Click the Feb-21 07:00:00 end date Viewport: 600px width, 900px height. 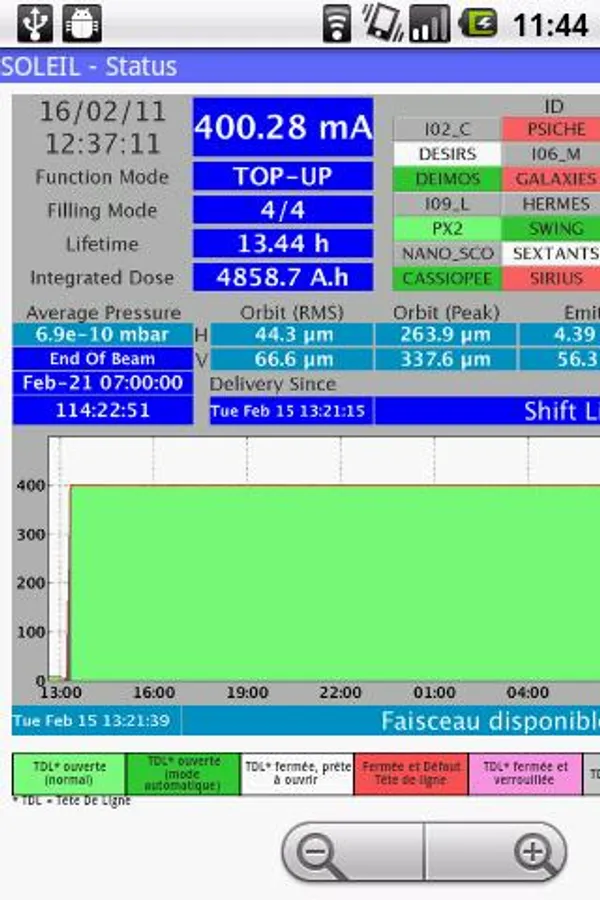coord(102,383)
